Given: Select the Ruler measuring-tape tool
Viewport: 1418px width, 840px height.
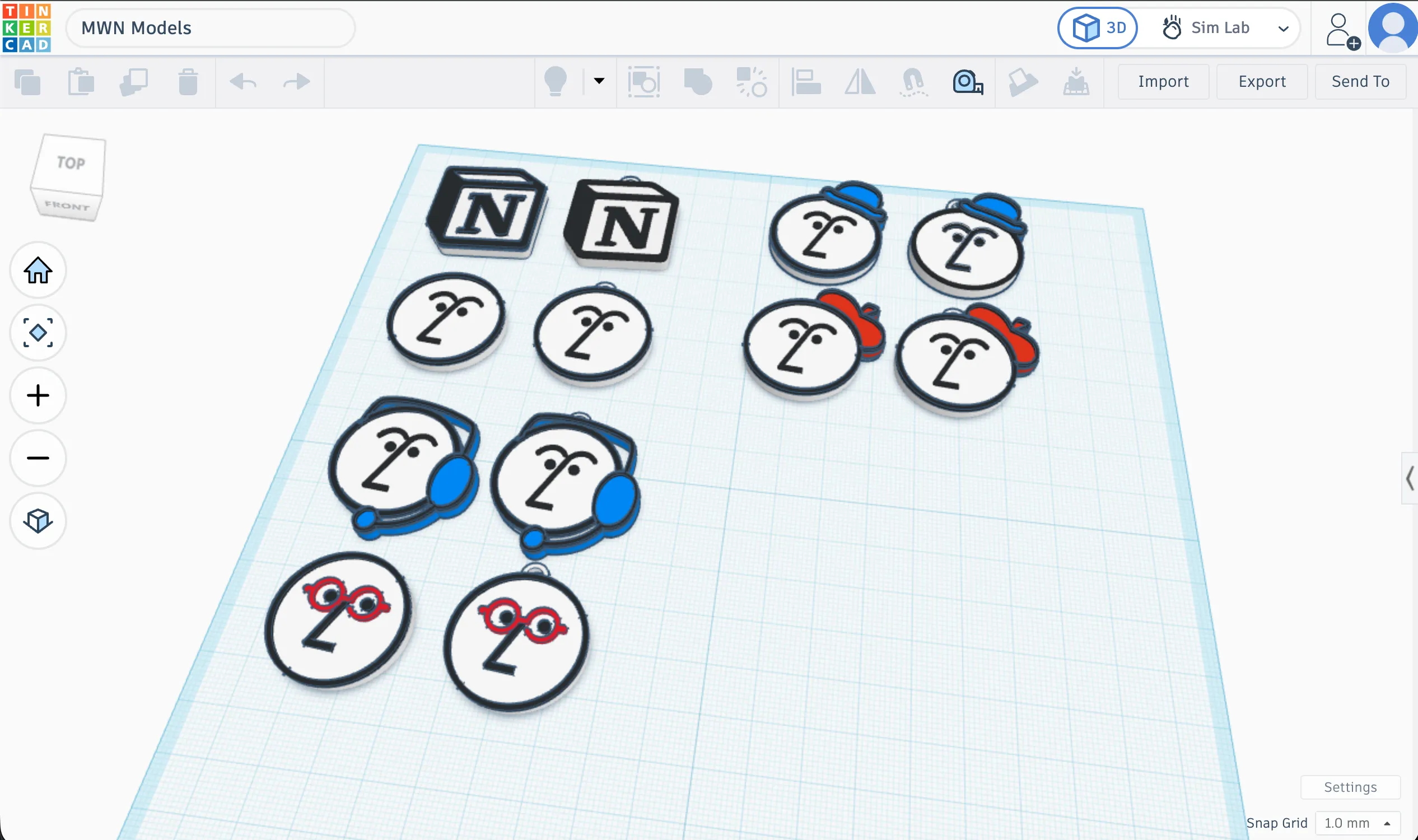Looking at the screenshot, I should click(967, 82).
